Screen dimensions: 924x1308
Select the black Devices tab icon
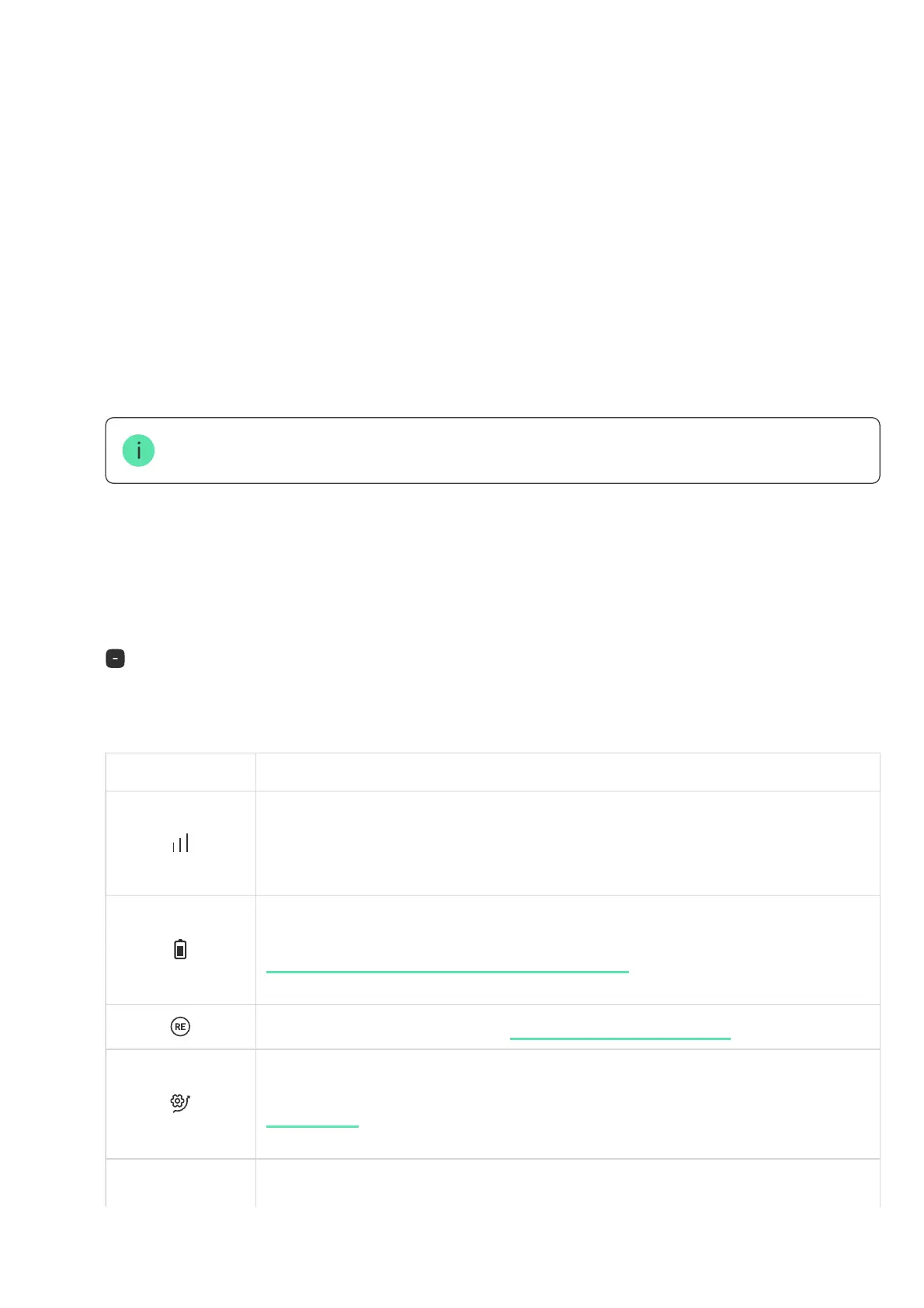[x=115, y=659]
